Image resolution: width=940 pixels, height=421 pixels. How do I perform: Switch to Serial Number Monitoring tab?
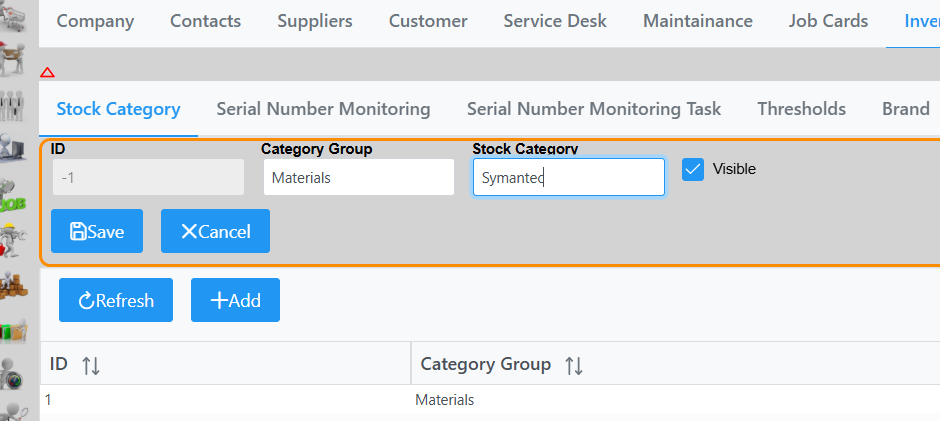(x=323, y=109)
